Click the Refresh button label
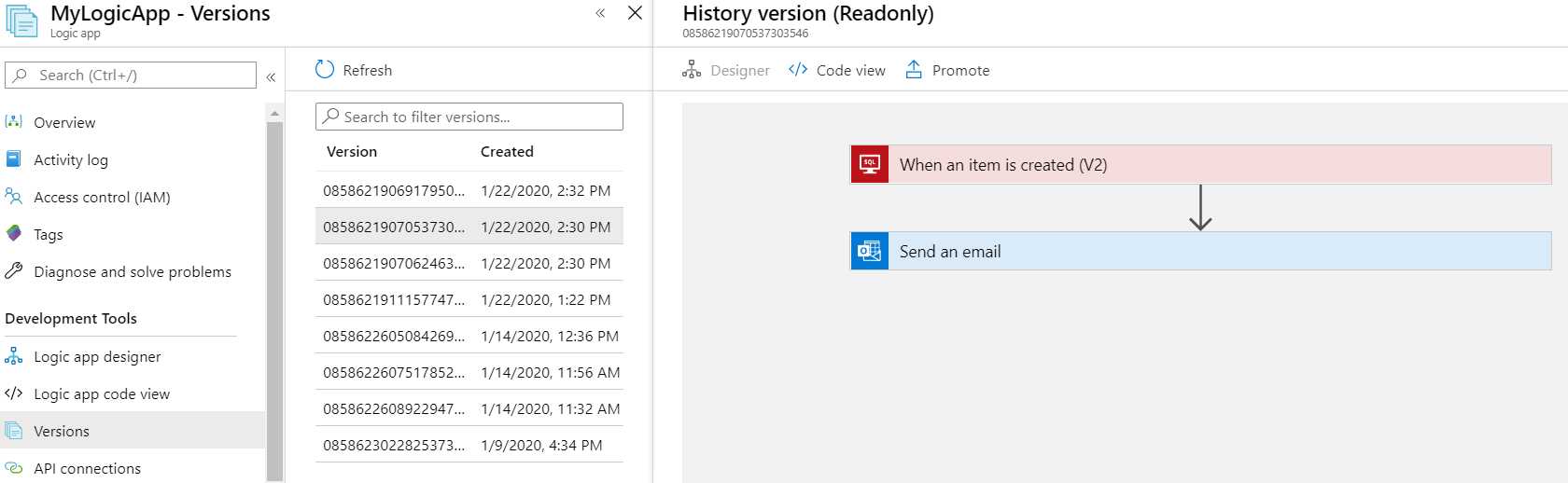 point(368,70)
